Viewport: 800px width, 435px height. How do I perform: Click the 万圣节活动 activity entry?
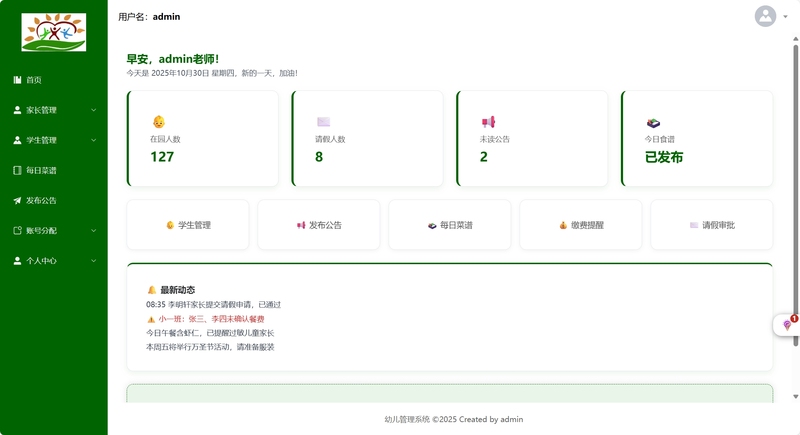coord(210,347)
